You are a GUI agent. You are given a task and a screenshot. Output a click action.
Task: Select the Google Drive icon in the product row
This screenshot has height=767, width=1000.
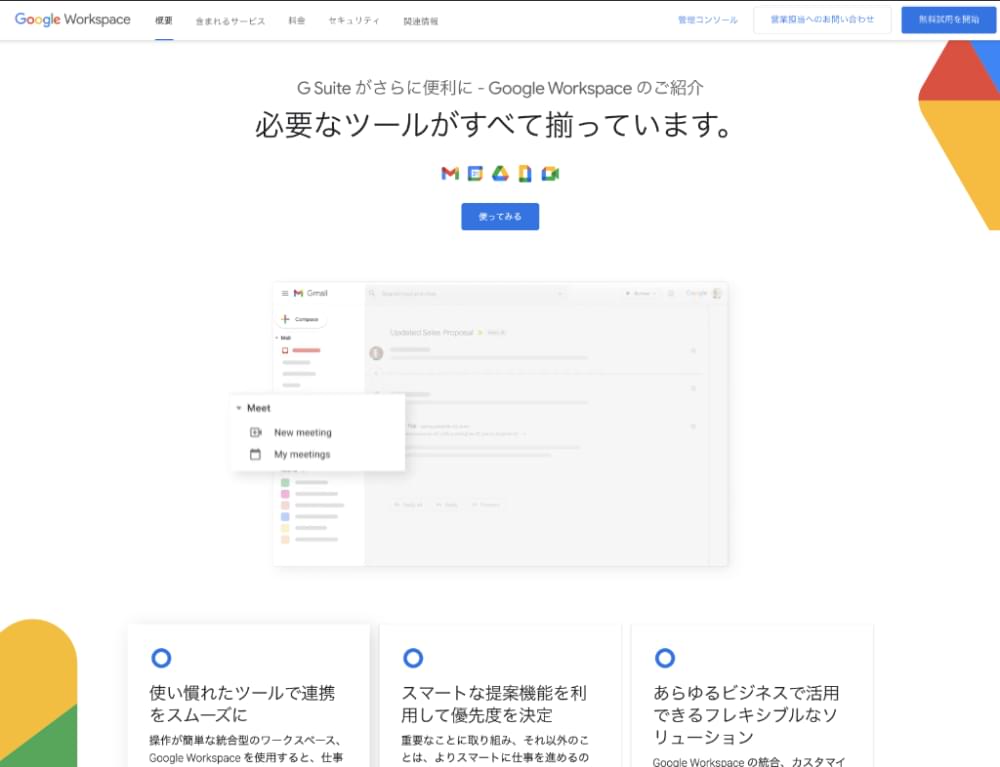[498, 173]
